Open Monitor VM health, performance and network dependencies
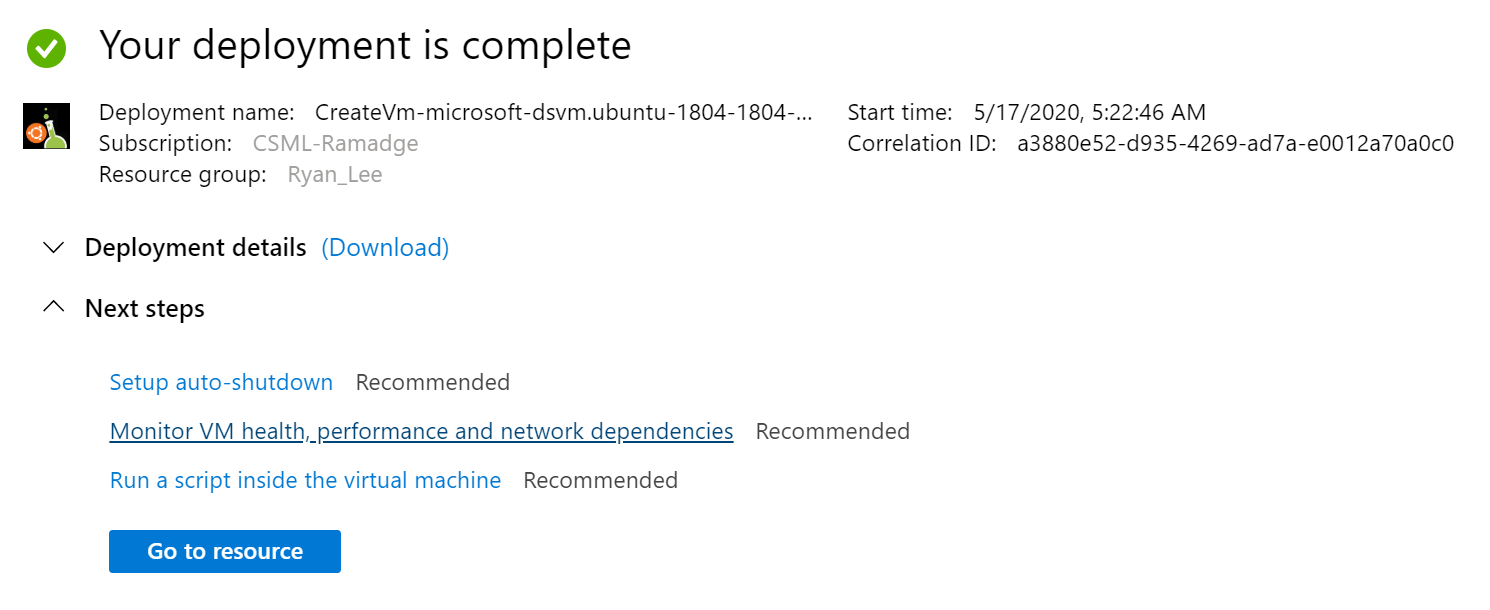Screen dimensions: 1490x610 [x=421, y=431]
